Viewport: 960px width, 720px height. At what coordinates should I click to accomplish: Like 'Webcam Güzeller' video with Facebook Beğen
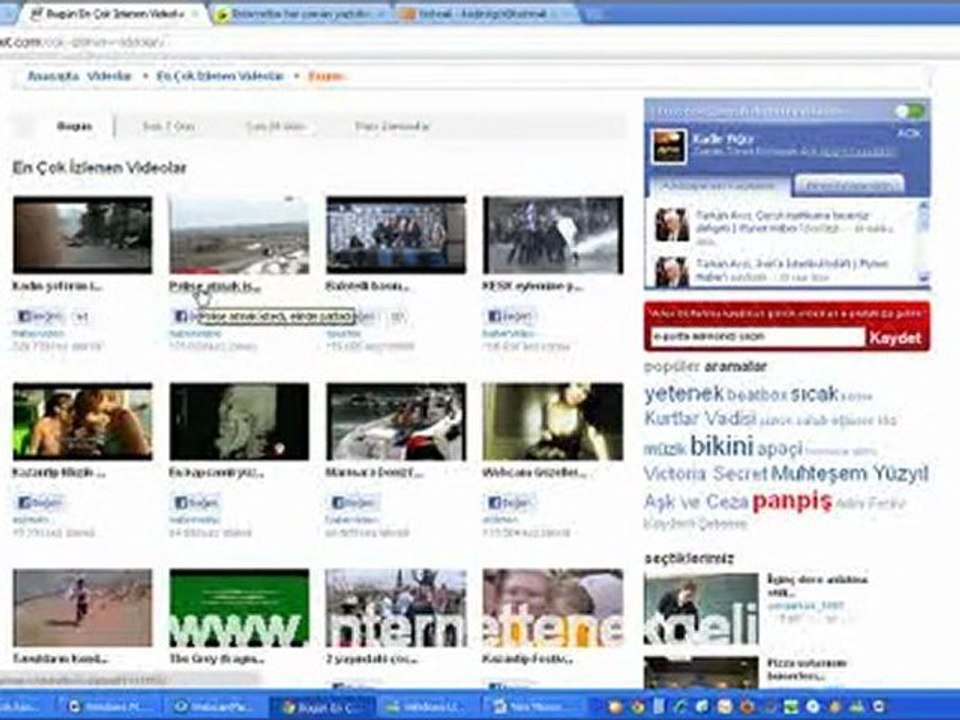point(510,503)
